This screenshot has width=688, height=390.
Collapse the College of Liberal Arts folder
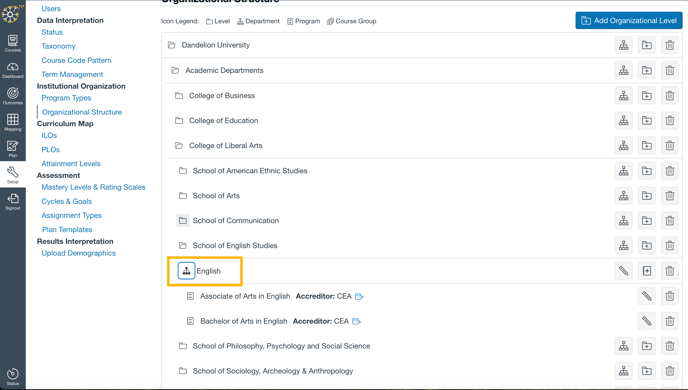pyautogui.click(x=179, y=145)
